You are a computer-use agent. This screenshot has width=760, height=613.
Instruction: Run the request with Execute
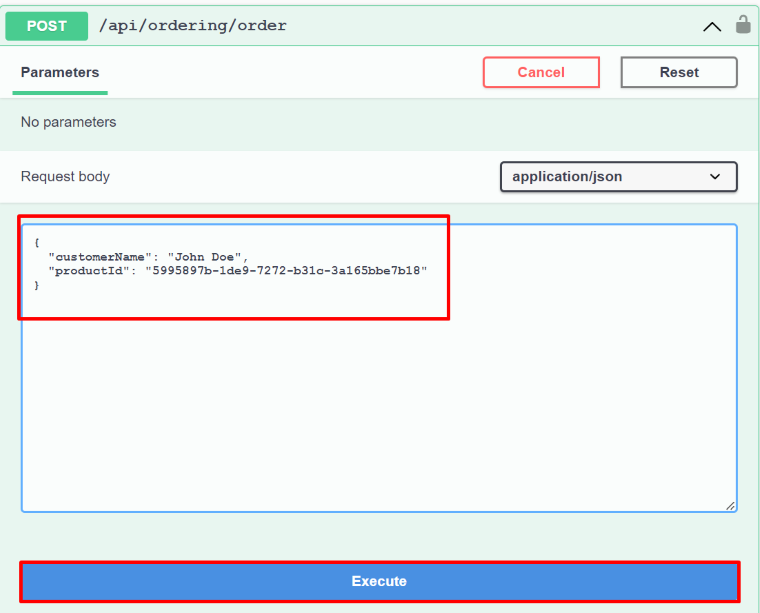[x=379, y=581]
